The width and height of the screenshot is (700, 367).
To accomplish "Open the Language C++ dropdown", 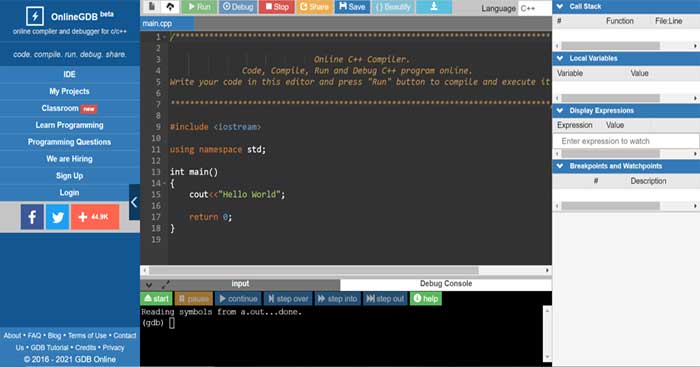I will [x=535, y=8].
